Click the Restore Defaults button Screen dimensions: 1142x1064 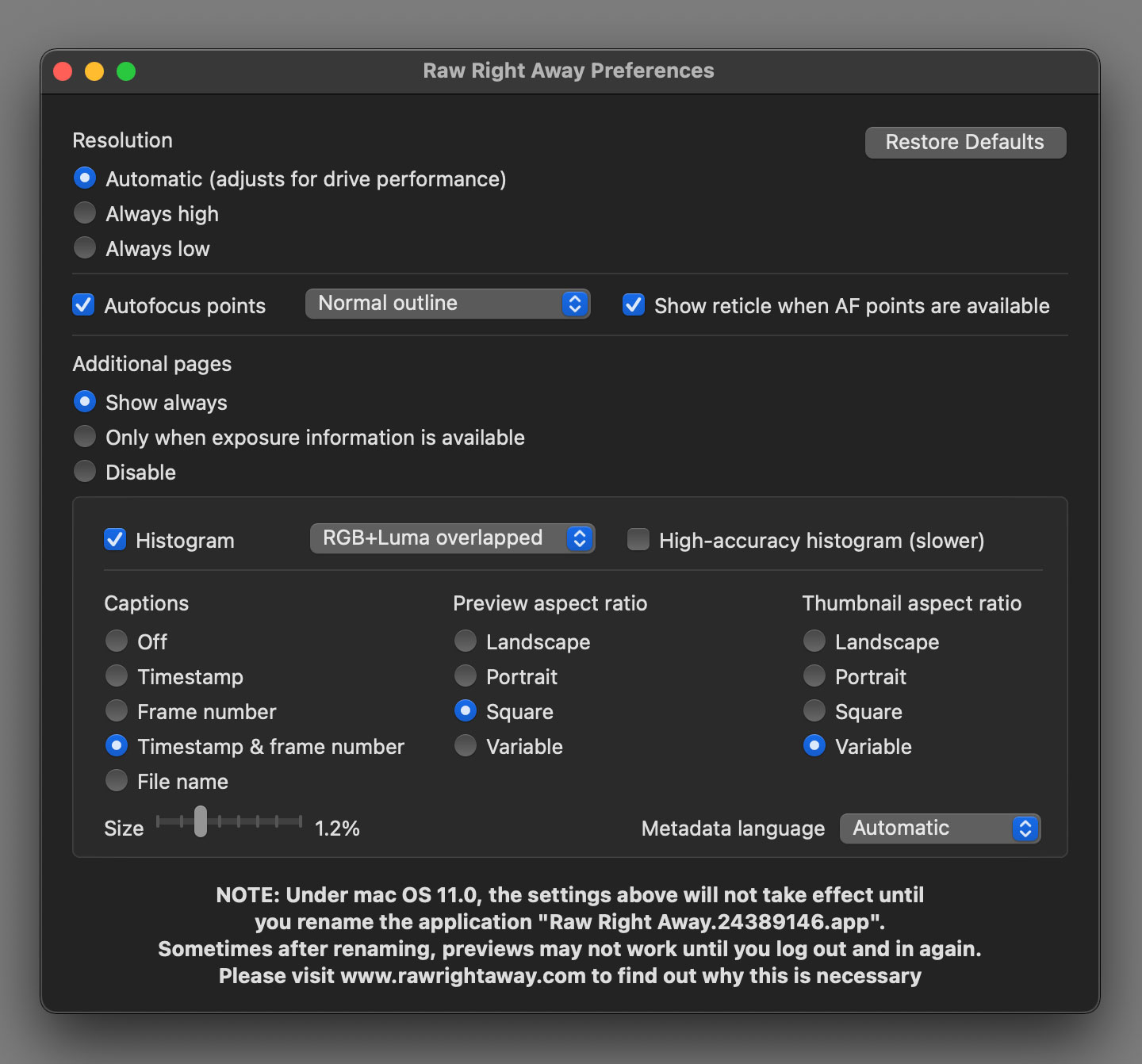click(965, 142)
